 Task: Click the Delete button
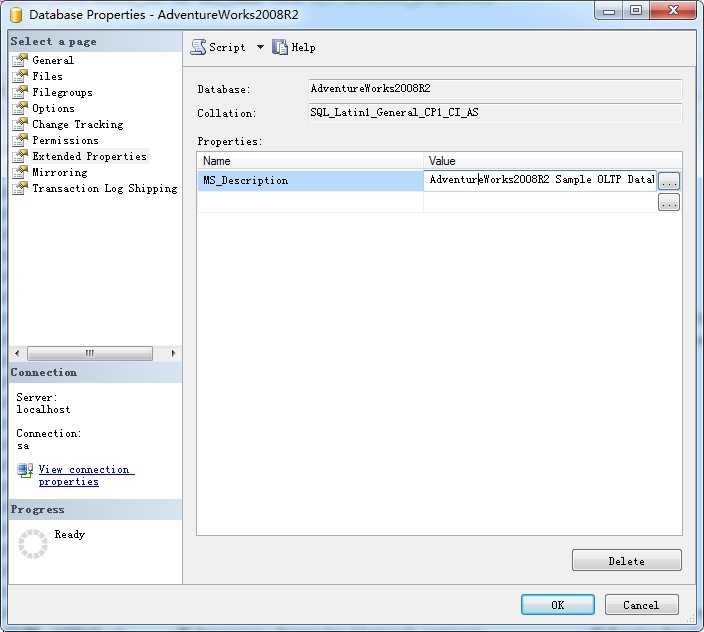[627, 561]
